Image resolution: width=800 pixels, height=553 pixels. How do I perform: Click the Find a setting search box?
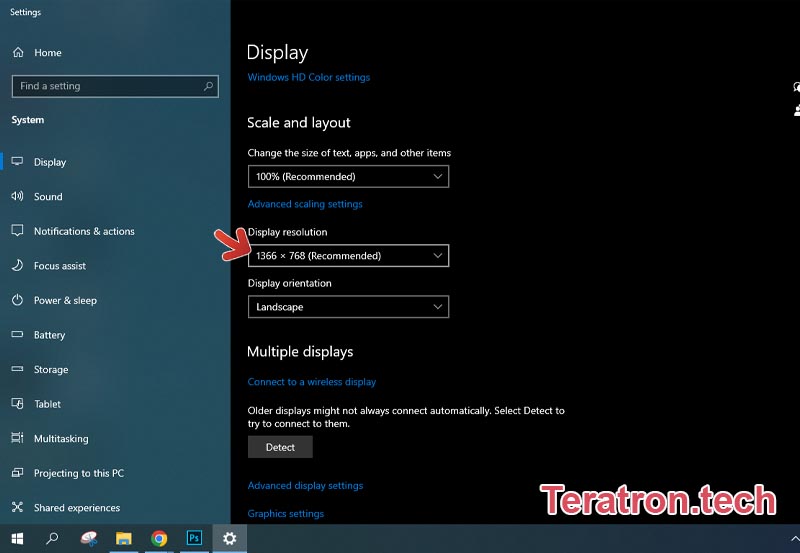click(115, 86)
